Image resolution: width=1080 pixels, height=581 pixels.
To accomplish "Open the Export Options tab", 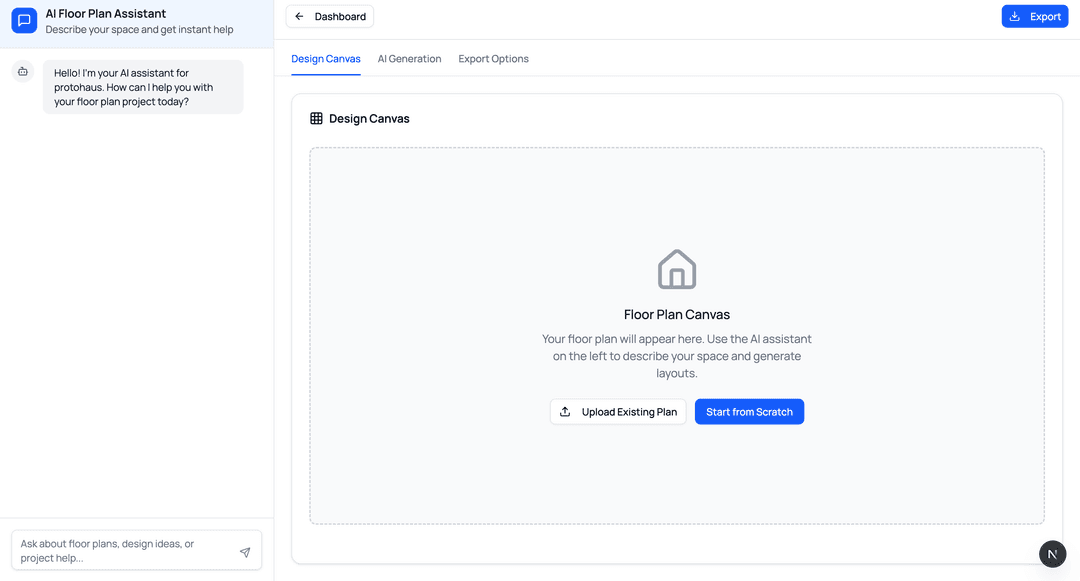I will 493,59.
